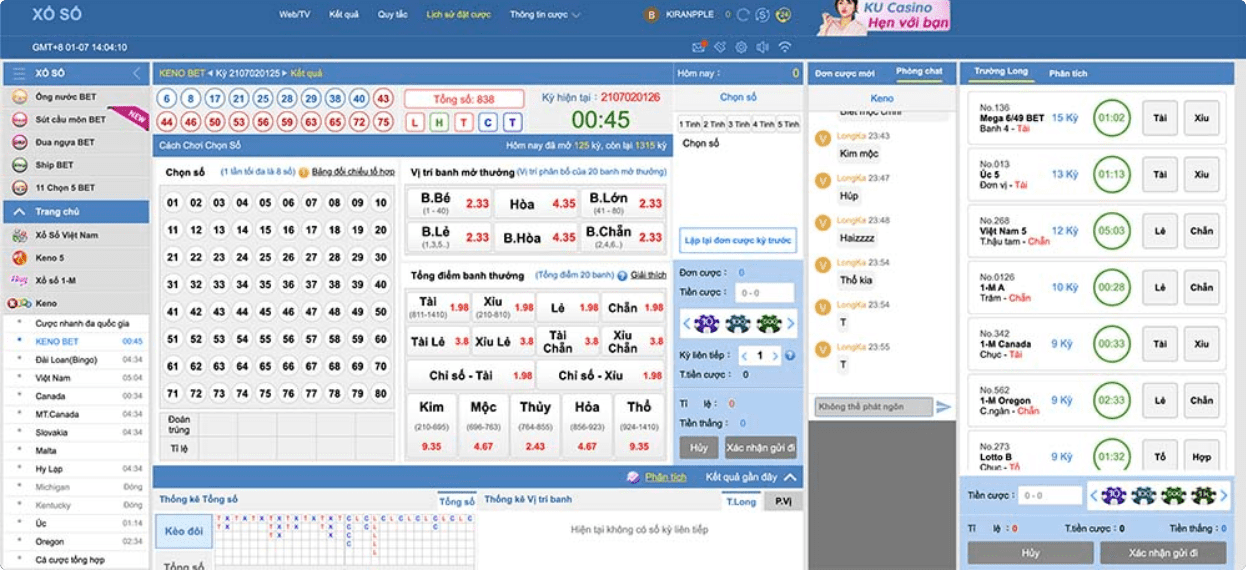
Task: Click Lập lại đơn cược kỳ trước button
Action: 738,240
